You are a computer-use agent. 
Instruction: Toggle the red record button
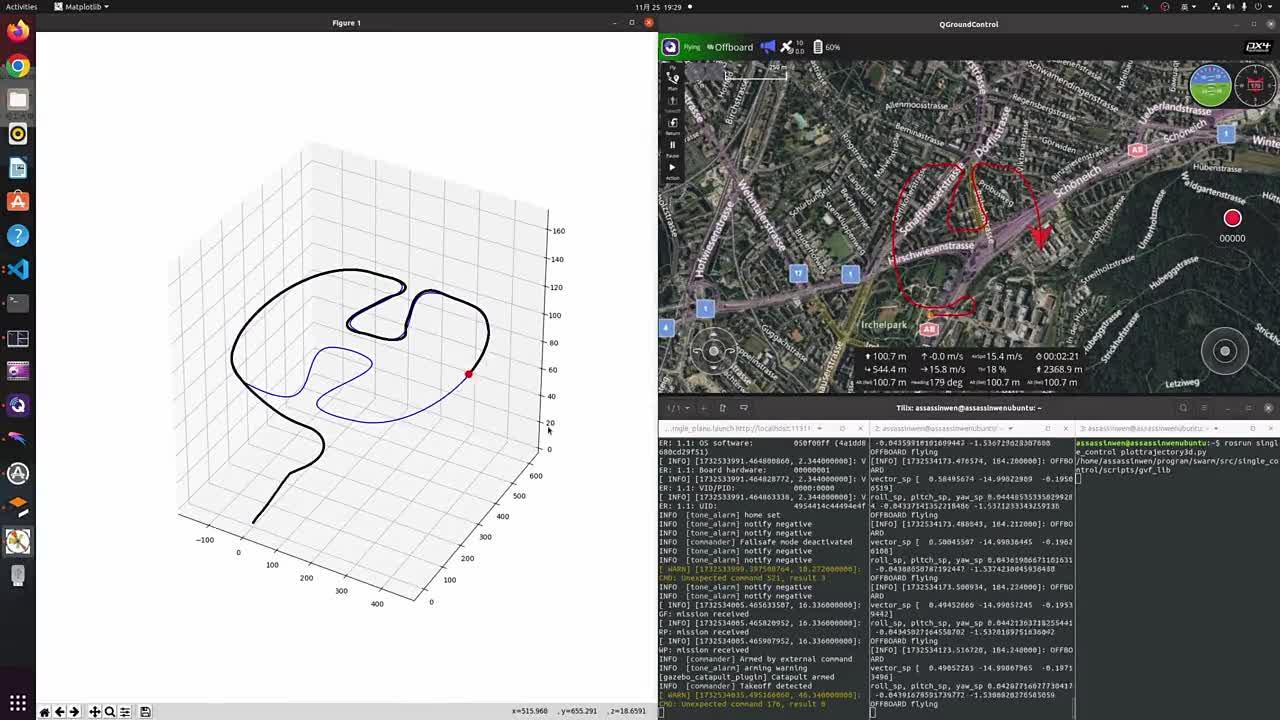point(1232,219)
